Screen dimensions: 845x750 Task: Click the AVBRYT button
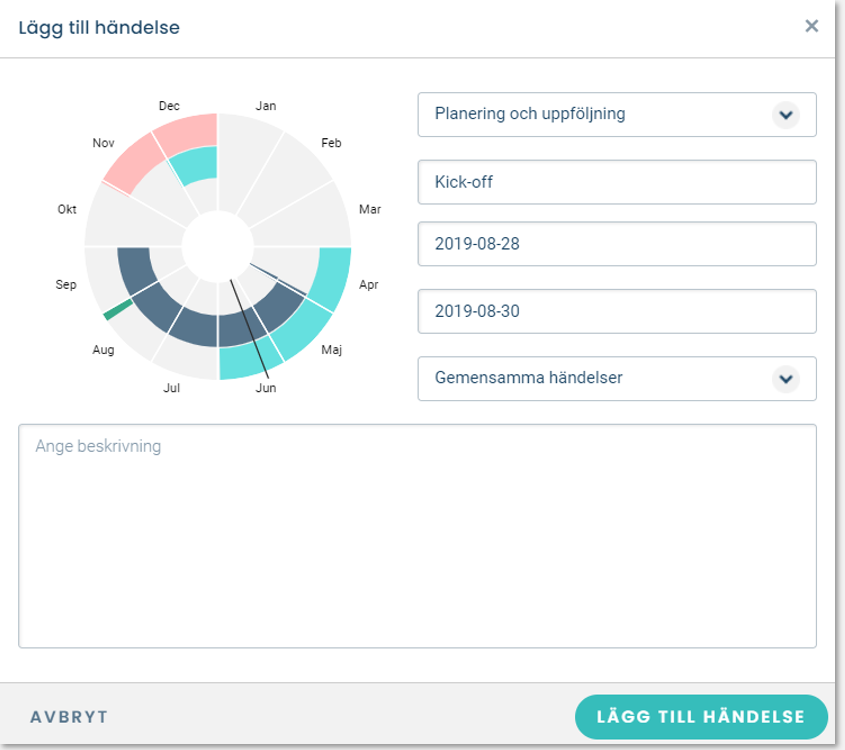pos(69,717)
